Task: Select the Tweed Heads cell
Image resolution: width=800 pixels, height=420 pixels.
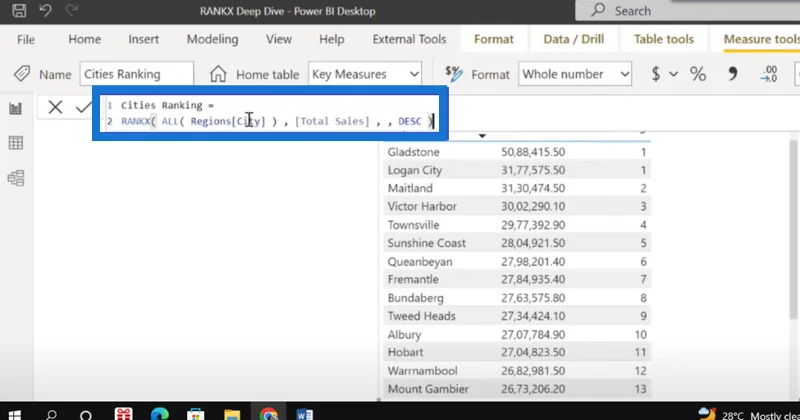Action: pyautogui.click(x=421, y=316)
